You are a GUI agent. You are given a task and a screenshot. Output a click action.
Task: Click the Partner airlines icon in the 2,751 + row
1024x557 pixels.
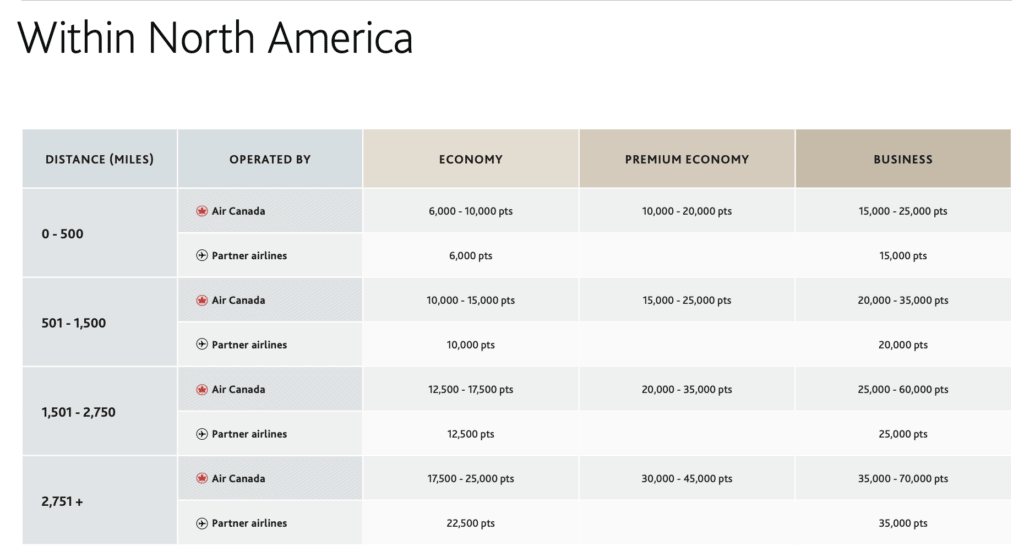(202, 523)
